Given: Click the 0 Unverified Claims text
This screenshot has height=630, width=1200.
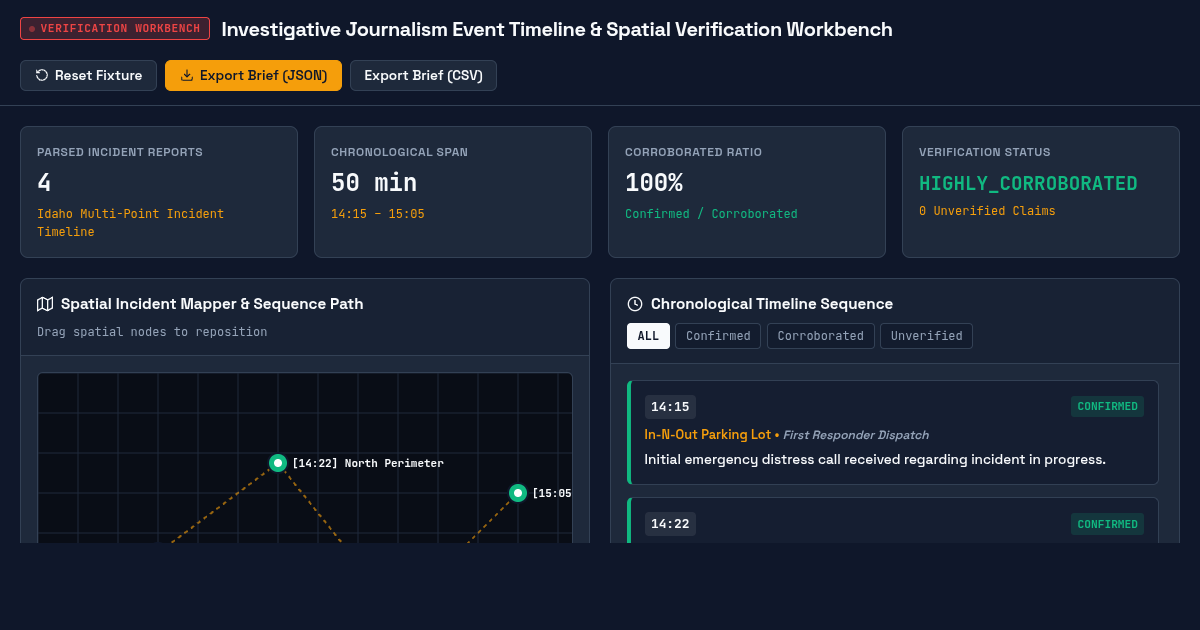Looking at the screenshot, I should (987, 211).
